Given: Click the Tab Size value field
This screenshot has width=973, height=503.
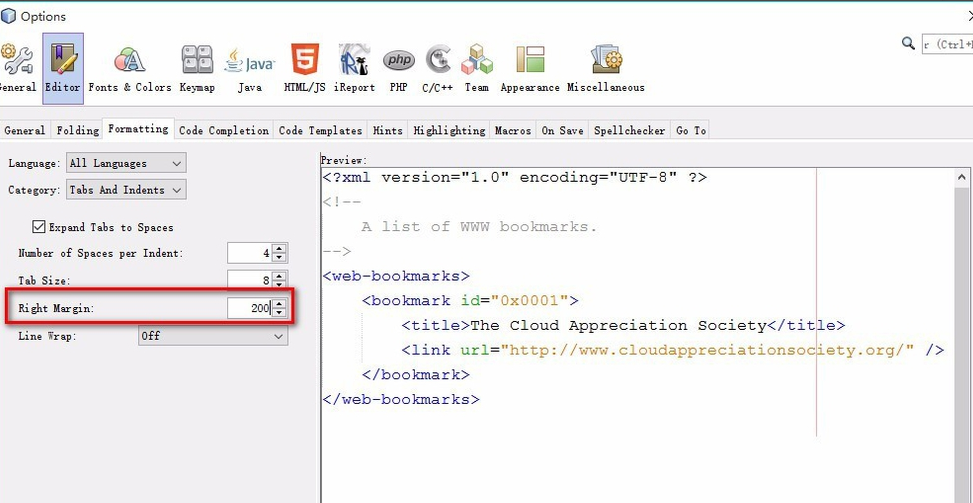Looking at the screenshot, I should point(249,280).
